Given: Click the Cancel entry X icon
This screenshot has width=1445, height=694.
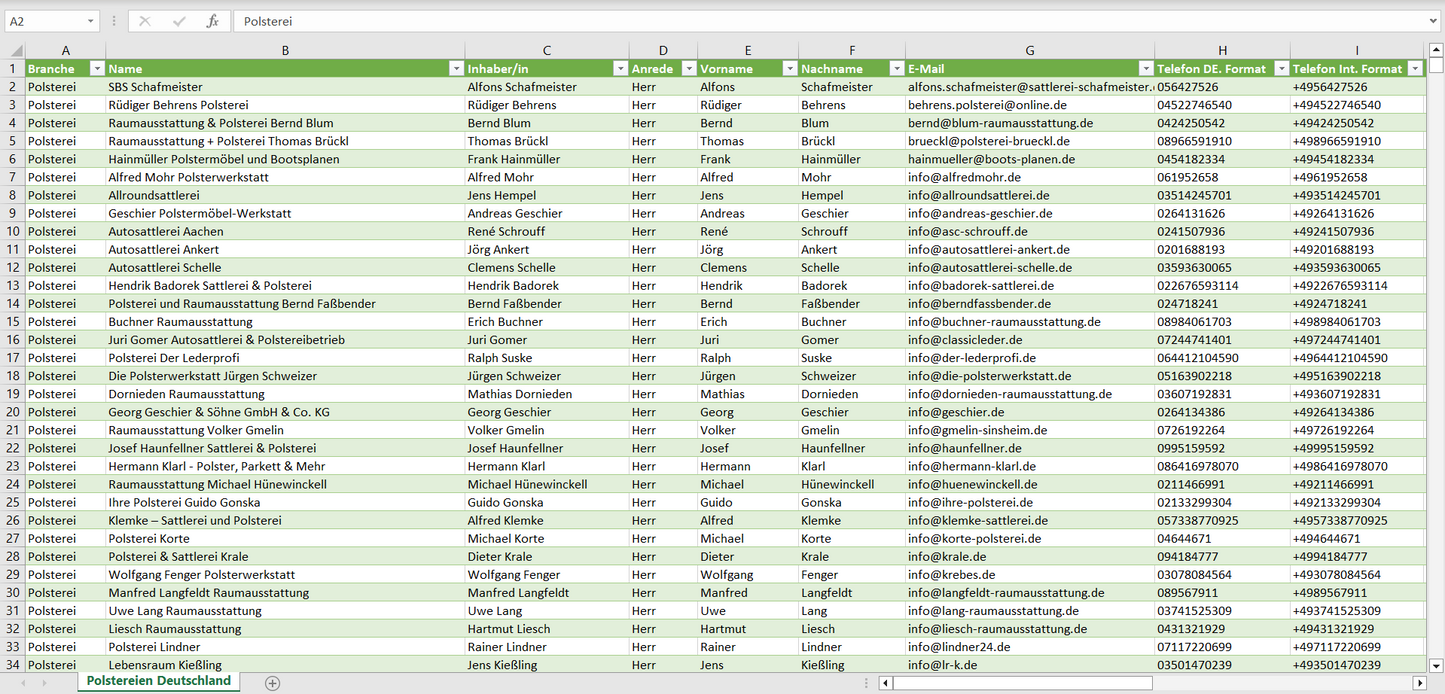Looking at the screenshot, I should click(145, 21).
